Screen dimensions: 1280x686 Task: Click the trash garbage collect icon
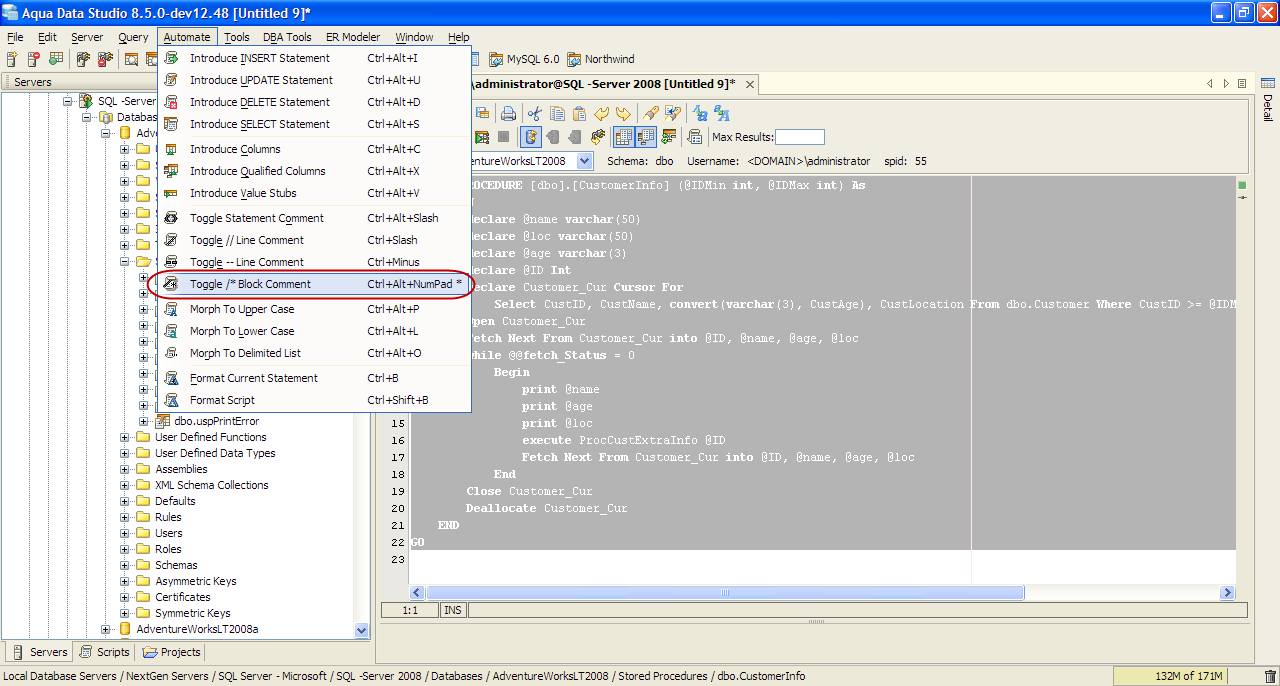[1270, 677]
